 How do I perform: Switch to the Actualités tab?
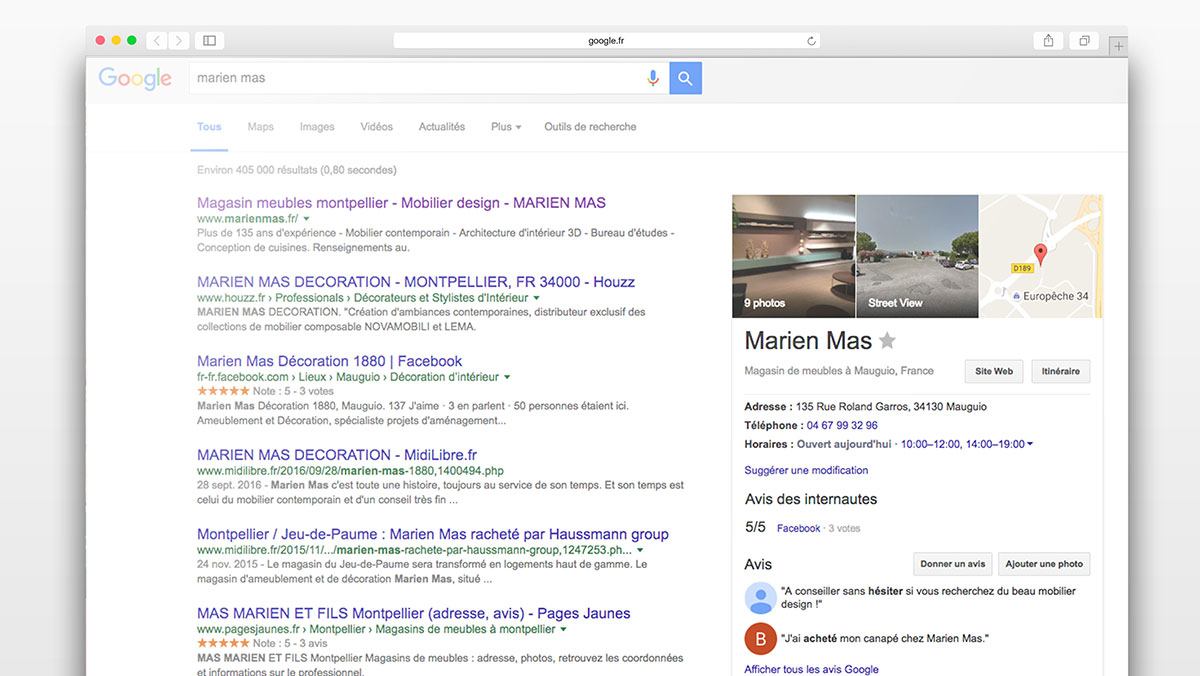pyautogui.click(x=442, y=127)
